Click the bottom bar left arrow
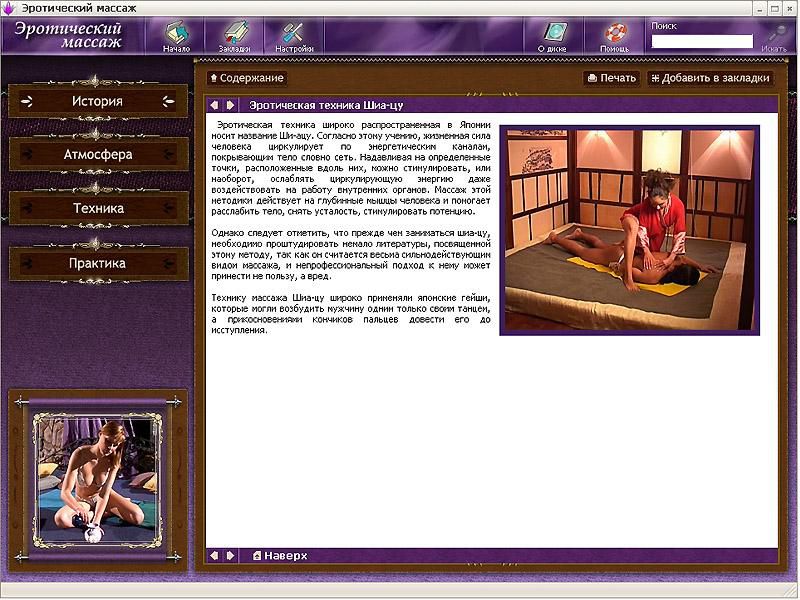 [214, 555]
